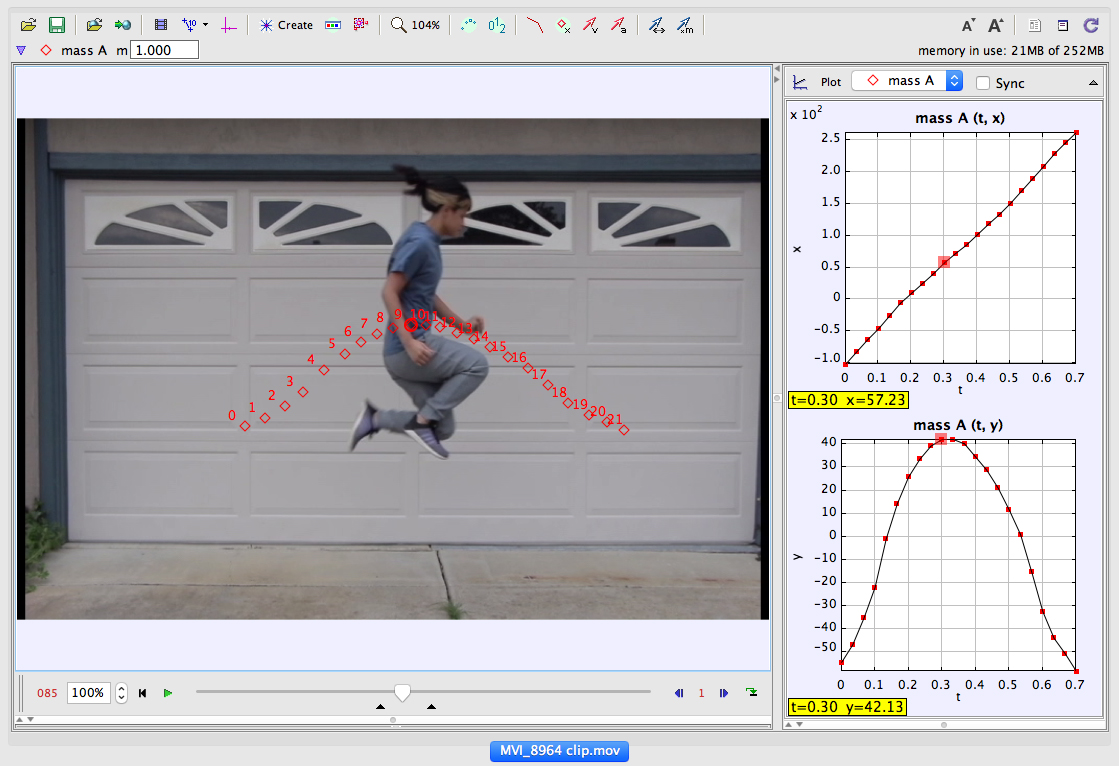Viewport: 1119px width, 766px height.
Task: Open the Clip Settings dialog
Action: point(160,25)
